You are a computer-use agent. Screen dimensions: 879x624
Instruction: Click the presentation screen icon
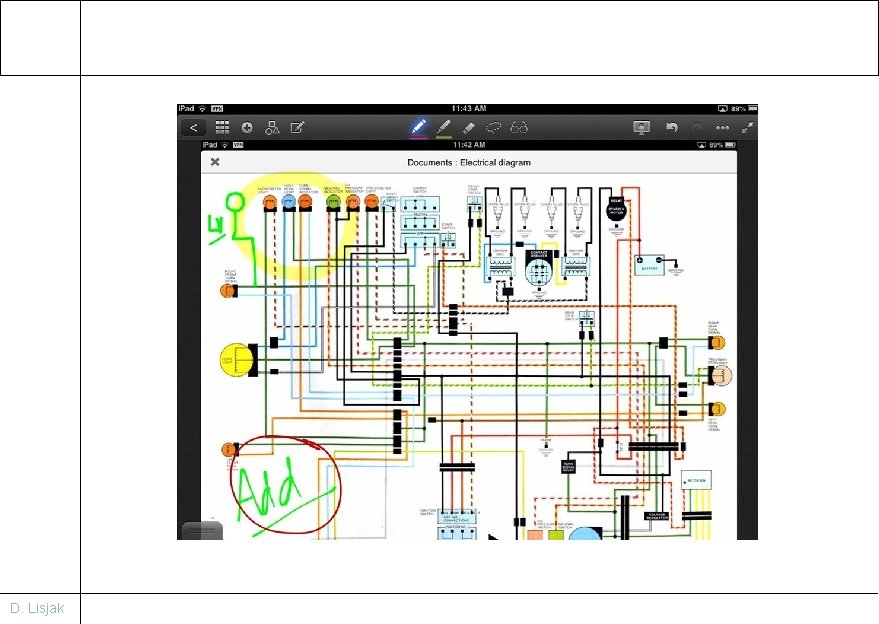(641, 128)
